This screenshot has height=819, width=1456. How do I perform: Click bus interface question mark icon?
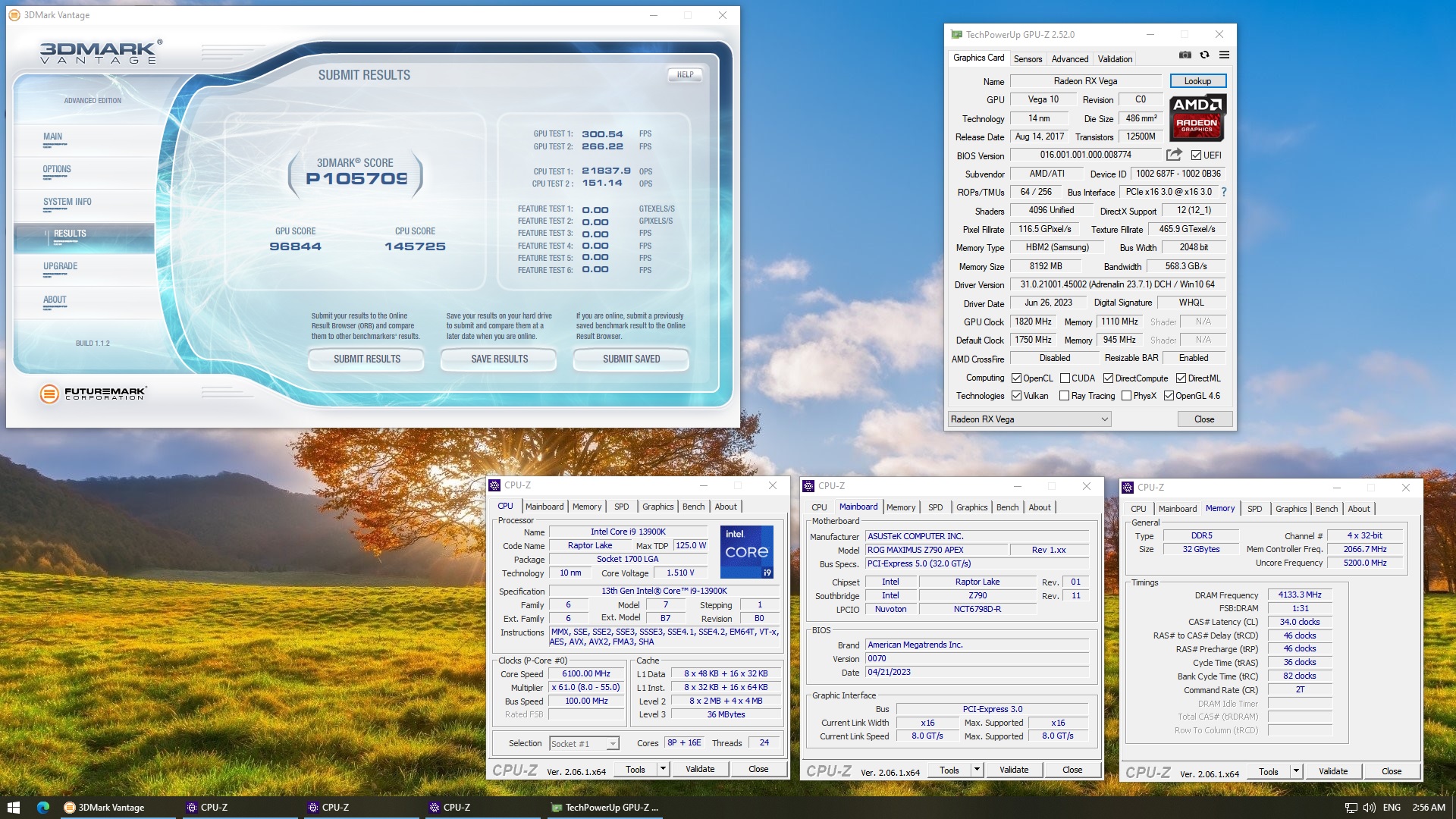pyautogui.click(x=1223, y=192)
